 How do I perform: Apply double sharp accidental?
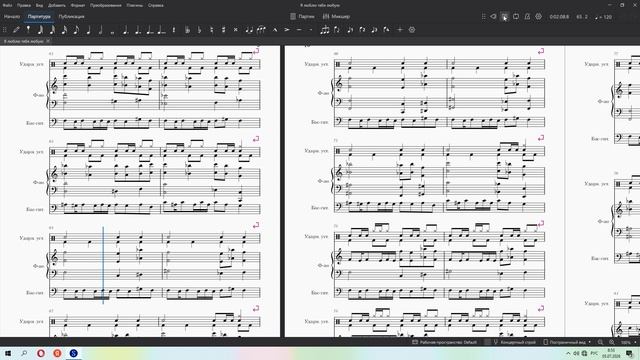point(236,29)
